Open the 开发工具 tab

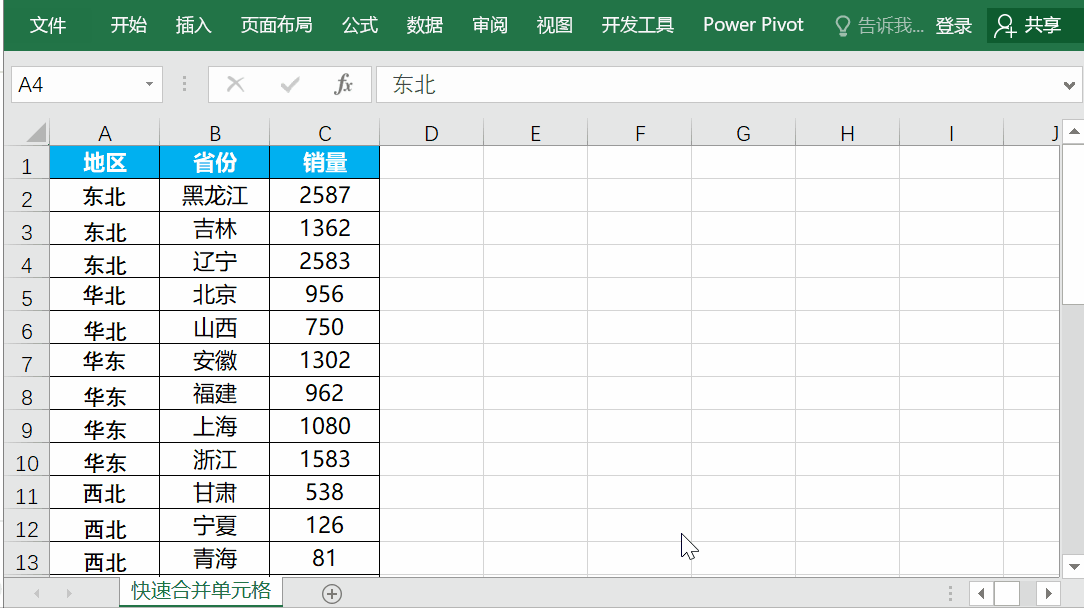point(637,26)
